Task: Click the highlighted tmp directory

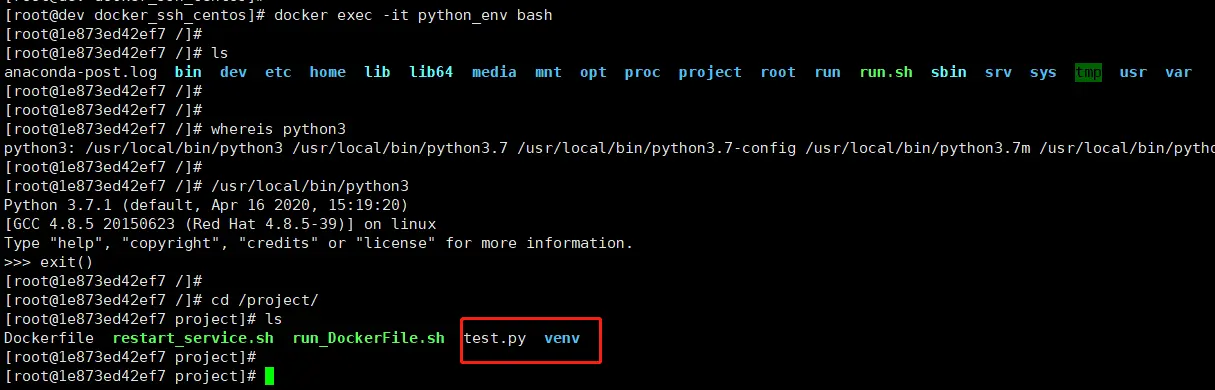Action: point(1088,72)
